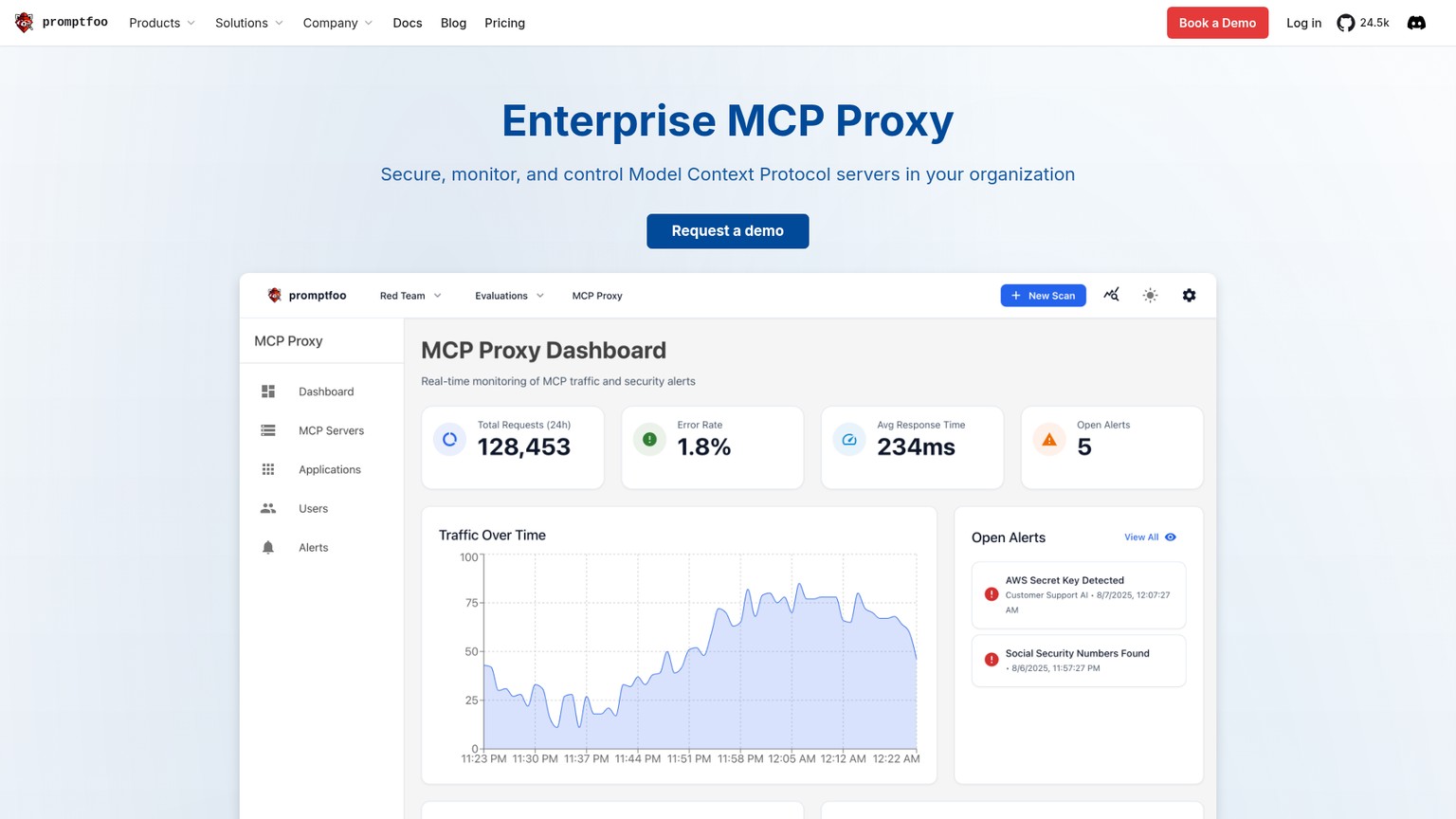Open the Red Team dropdown in the dashboard
Image resolution: width=1456 pixels, height=819 pixels.
(410, 296)
